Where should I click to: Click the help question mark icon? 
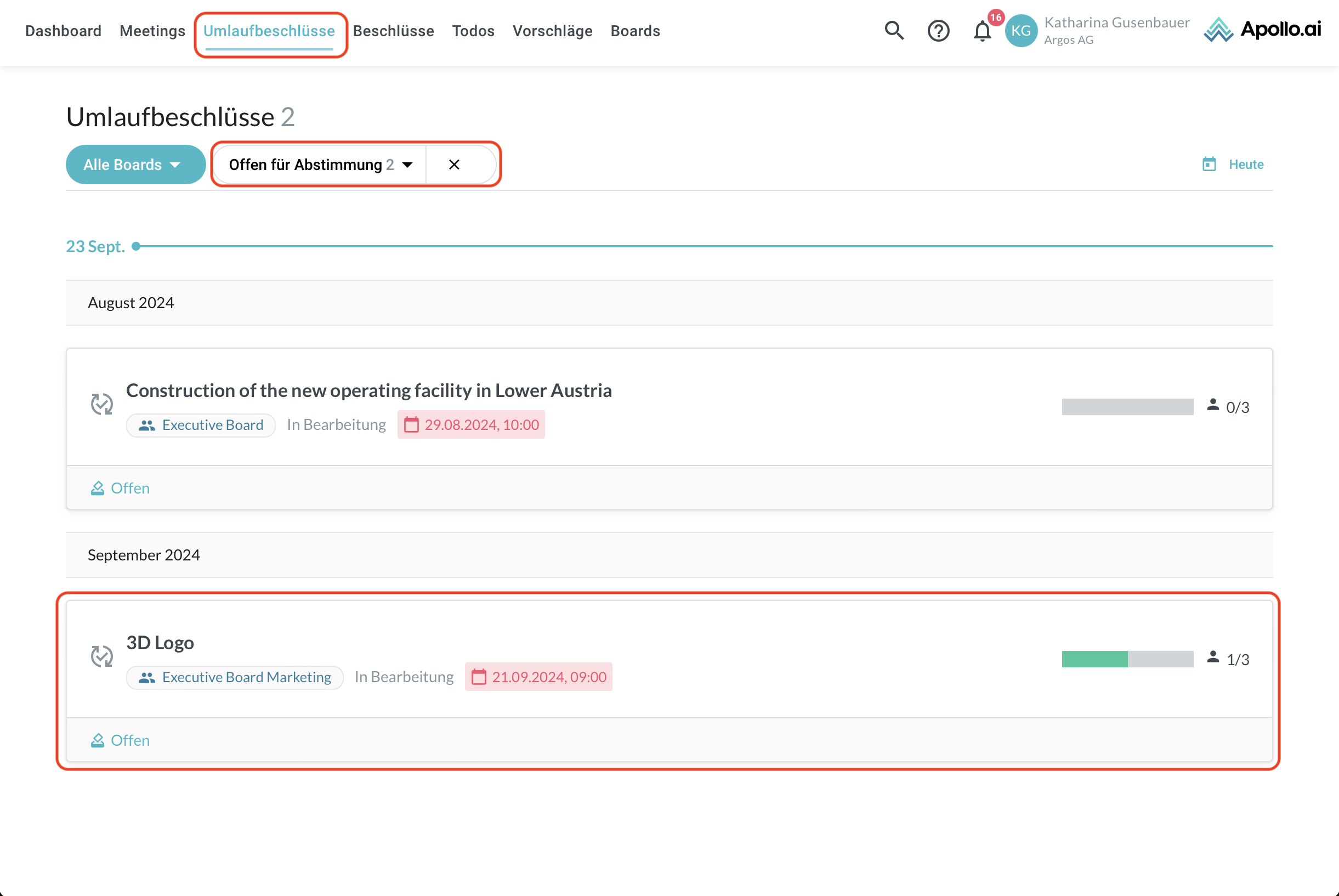[x=938, y=31]
